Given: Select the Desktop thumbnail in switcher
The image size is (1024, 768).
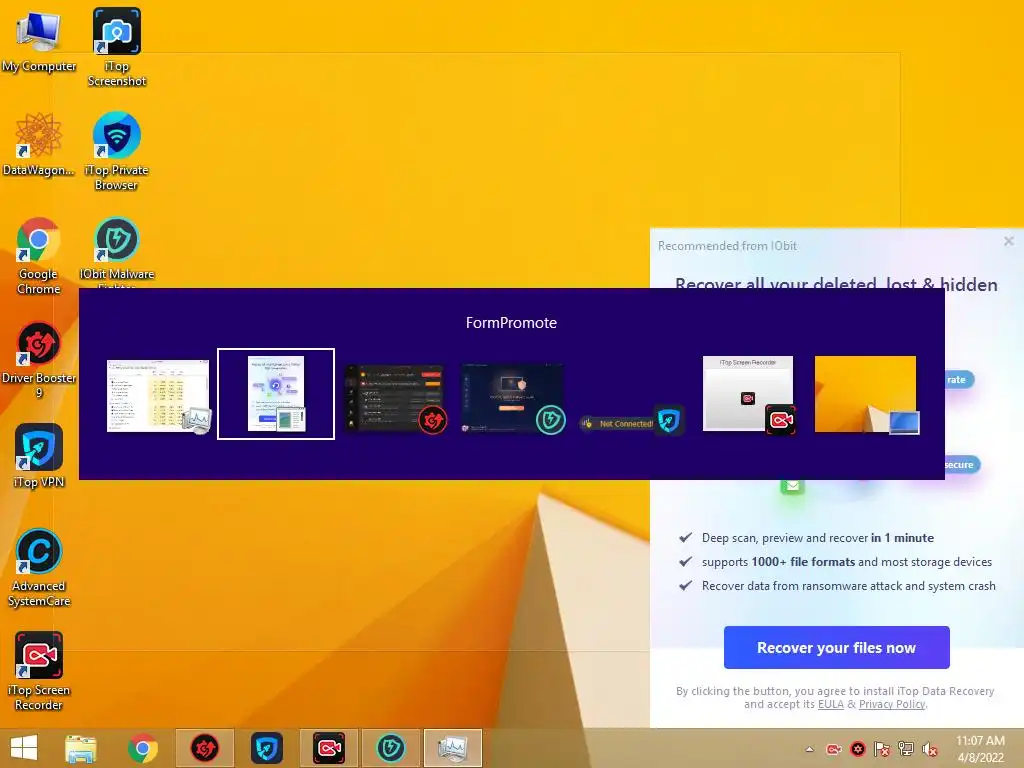Looking at the screenshot, I should [x=866, y=394].
